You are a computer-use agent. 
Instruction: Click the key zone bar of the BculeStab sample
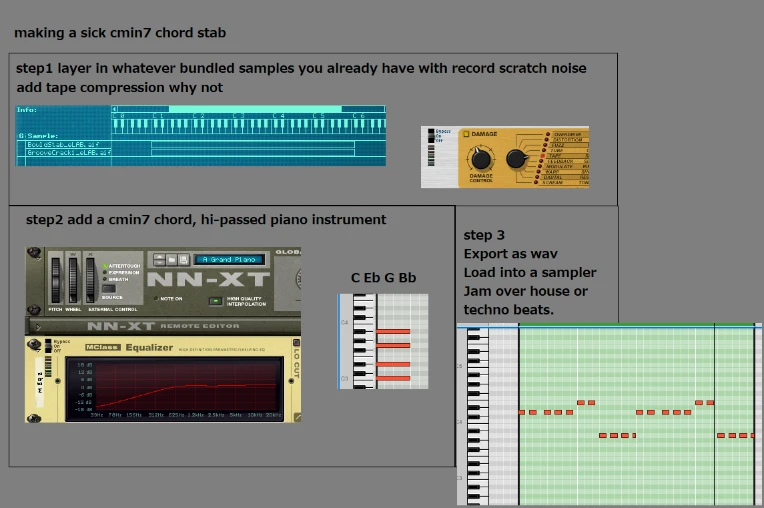252,145
